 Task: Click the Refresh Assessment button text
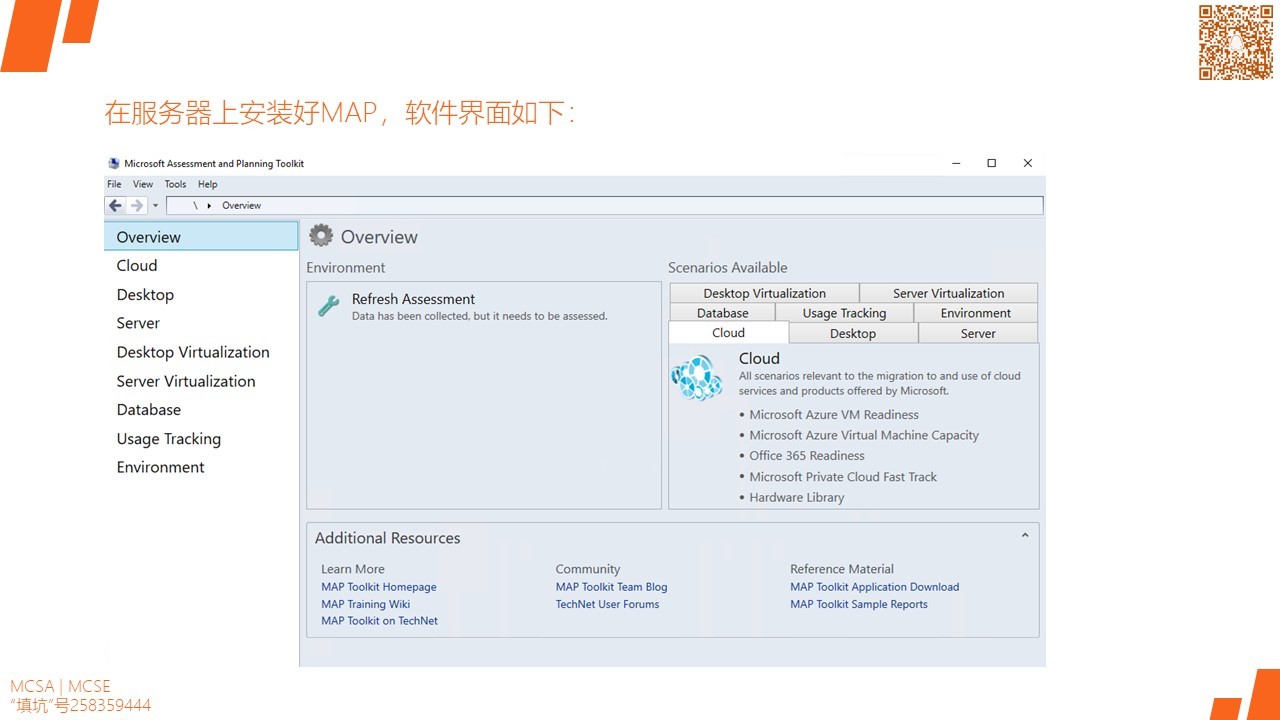point(413,299)
